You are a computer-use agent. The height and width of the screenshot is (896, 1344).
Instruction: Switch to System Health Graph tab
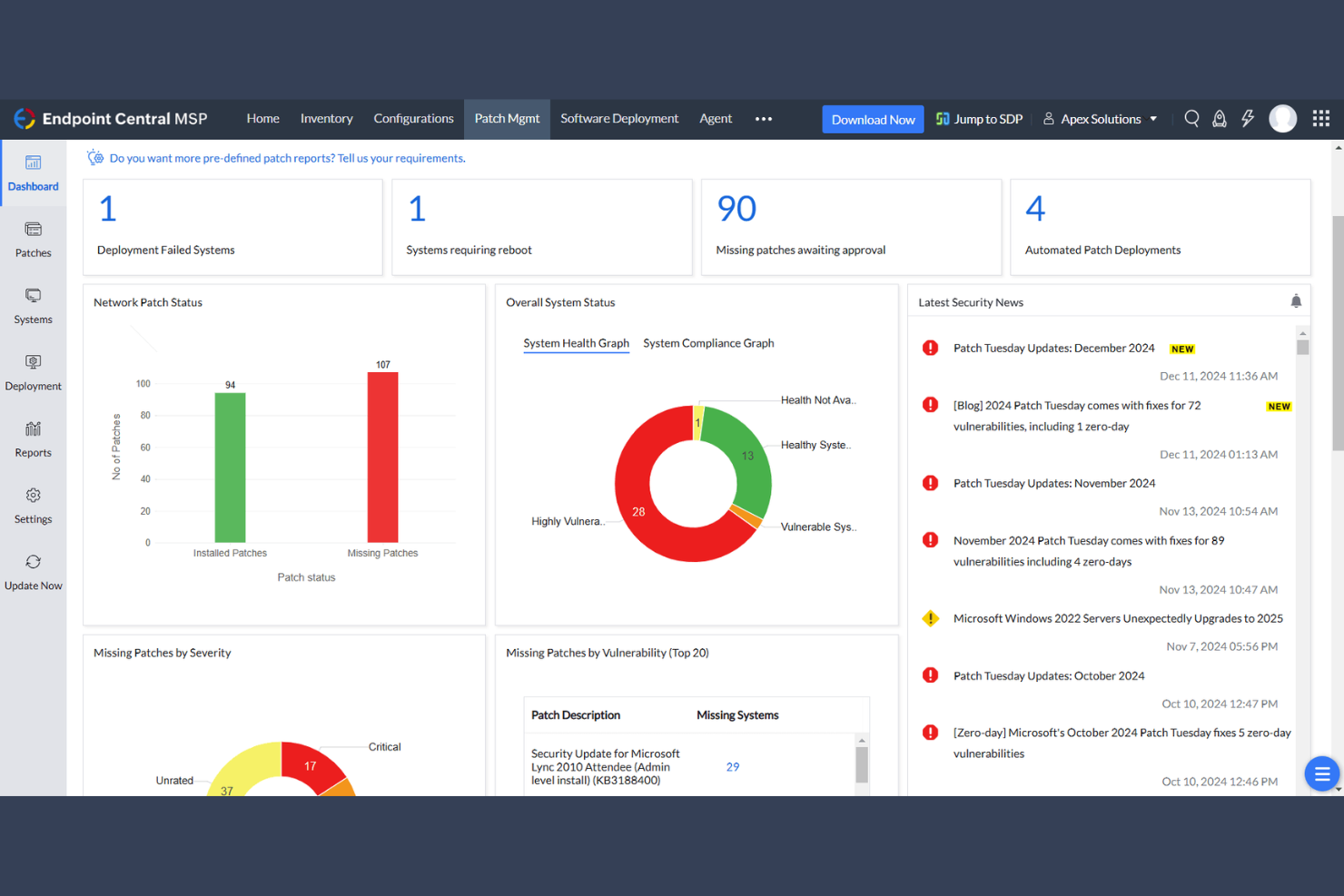pyautogui.click(x=576, y=343)
